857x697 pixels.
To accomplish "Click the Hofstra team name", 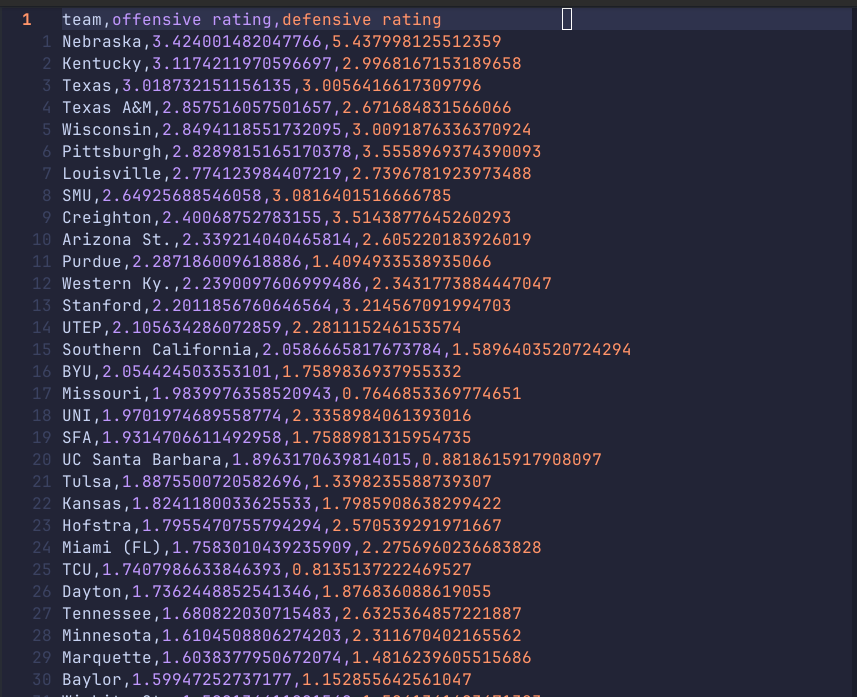I will (x=97, y=525).
